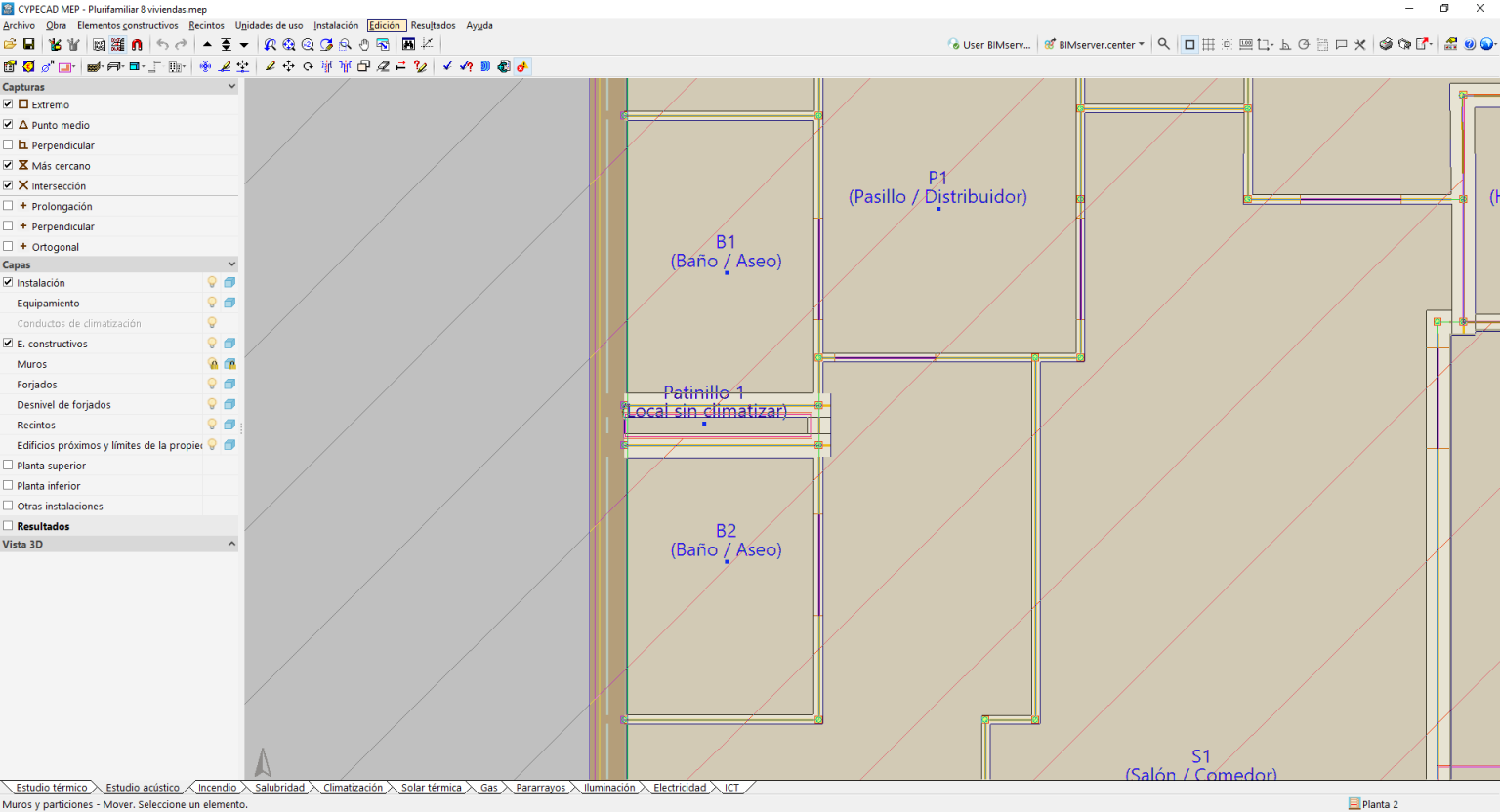Viewport: 1500px width, 812px height.
Task: Uncheck the Intersección capture option
Action: (8, 185)
